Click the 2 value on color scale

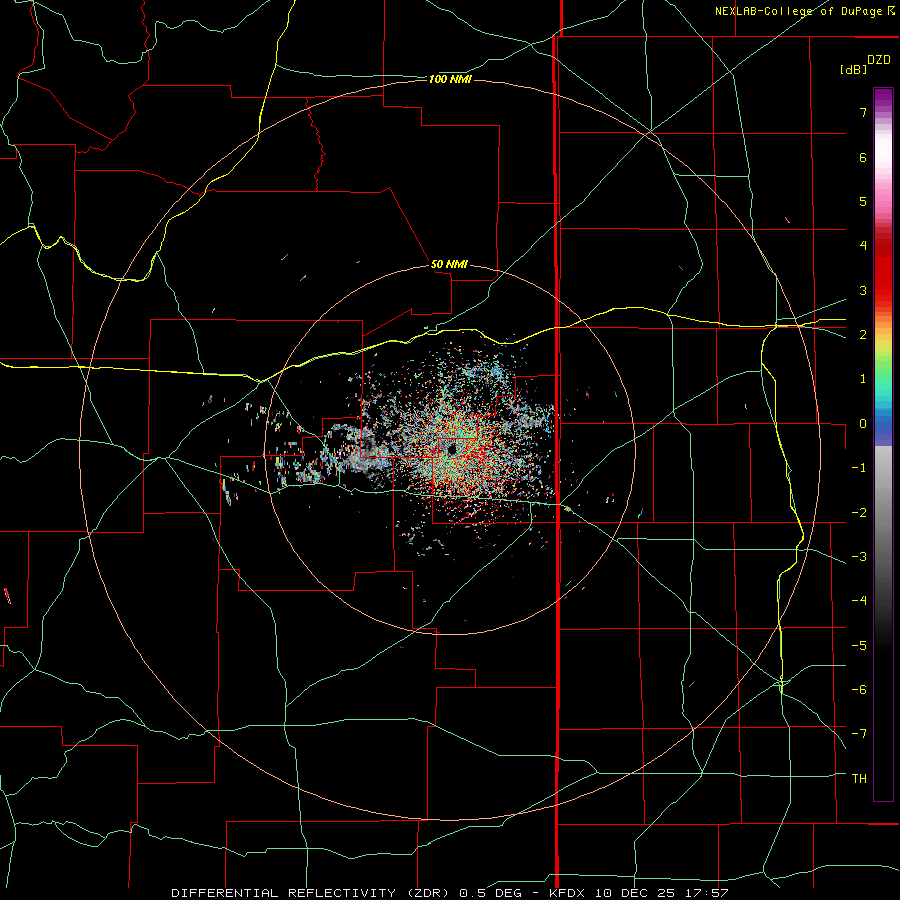pyautogui.click(x=863, y=335)
